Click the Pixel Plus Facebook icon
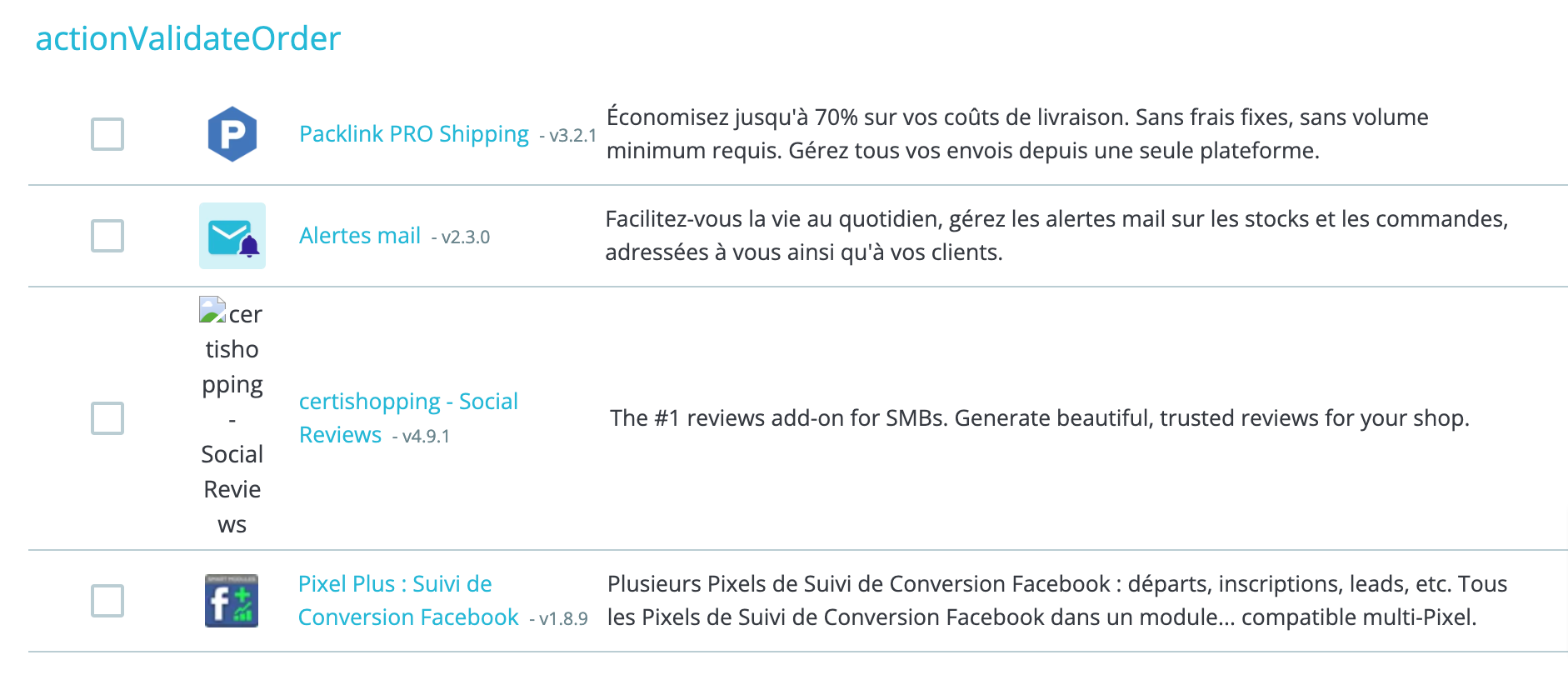 coord(232,601)
